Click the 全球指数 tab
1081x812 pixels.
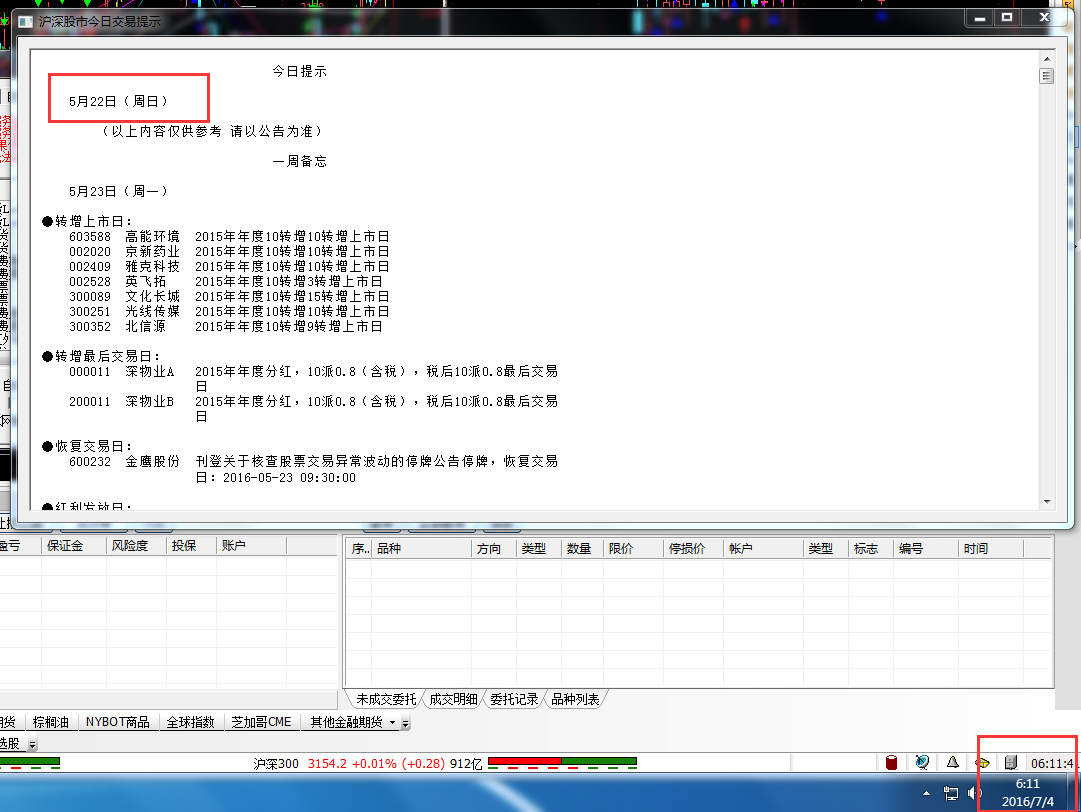click(190, 722)
